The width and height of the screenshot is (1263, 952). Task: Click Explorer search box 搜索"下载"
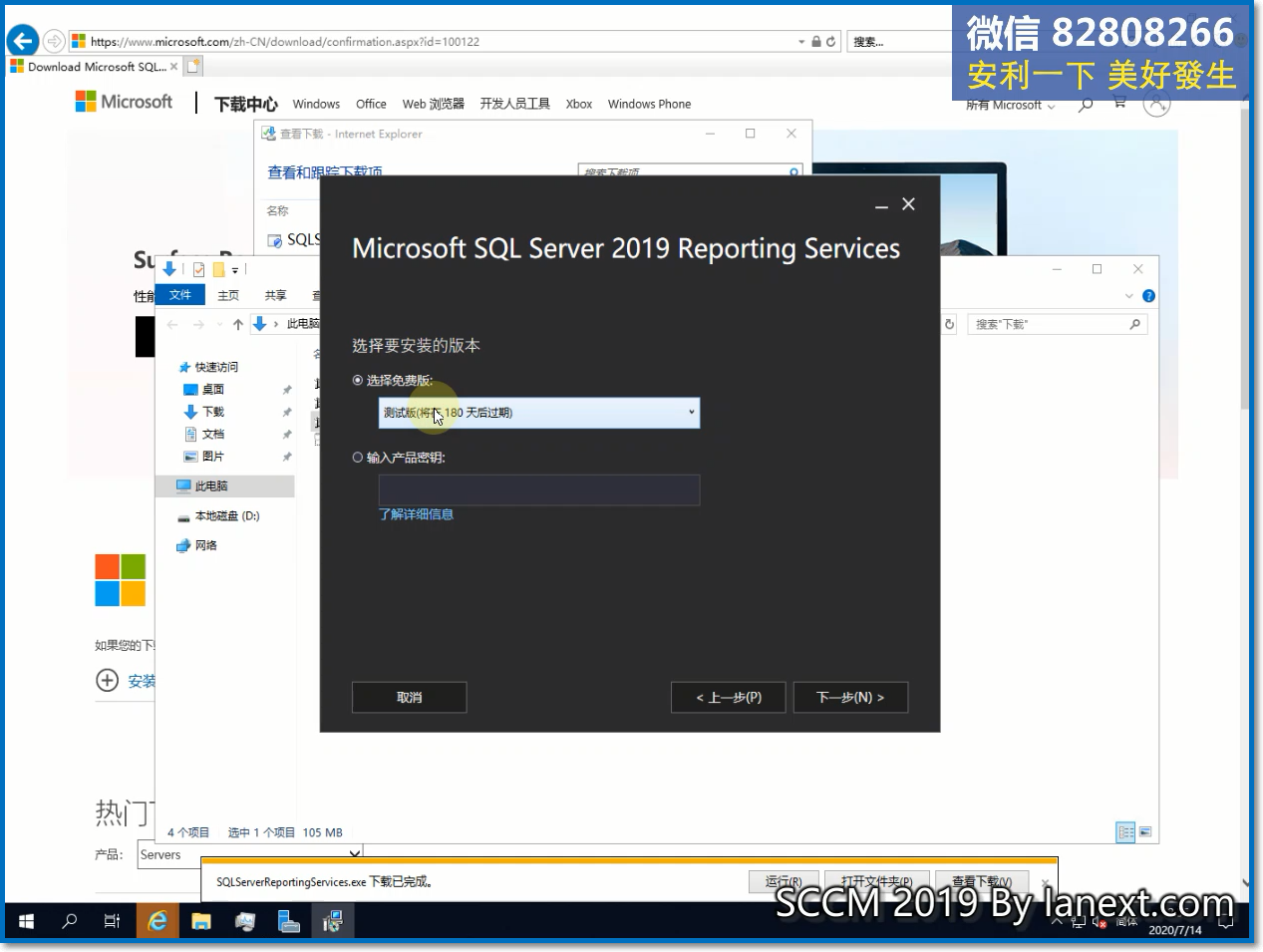click(x=1057, y=324)
